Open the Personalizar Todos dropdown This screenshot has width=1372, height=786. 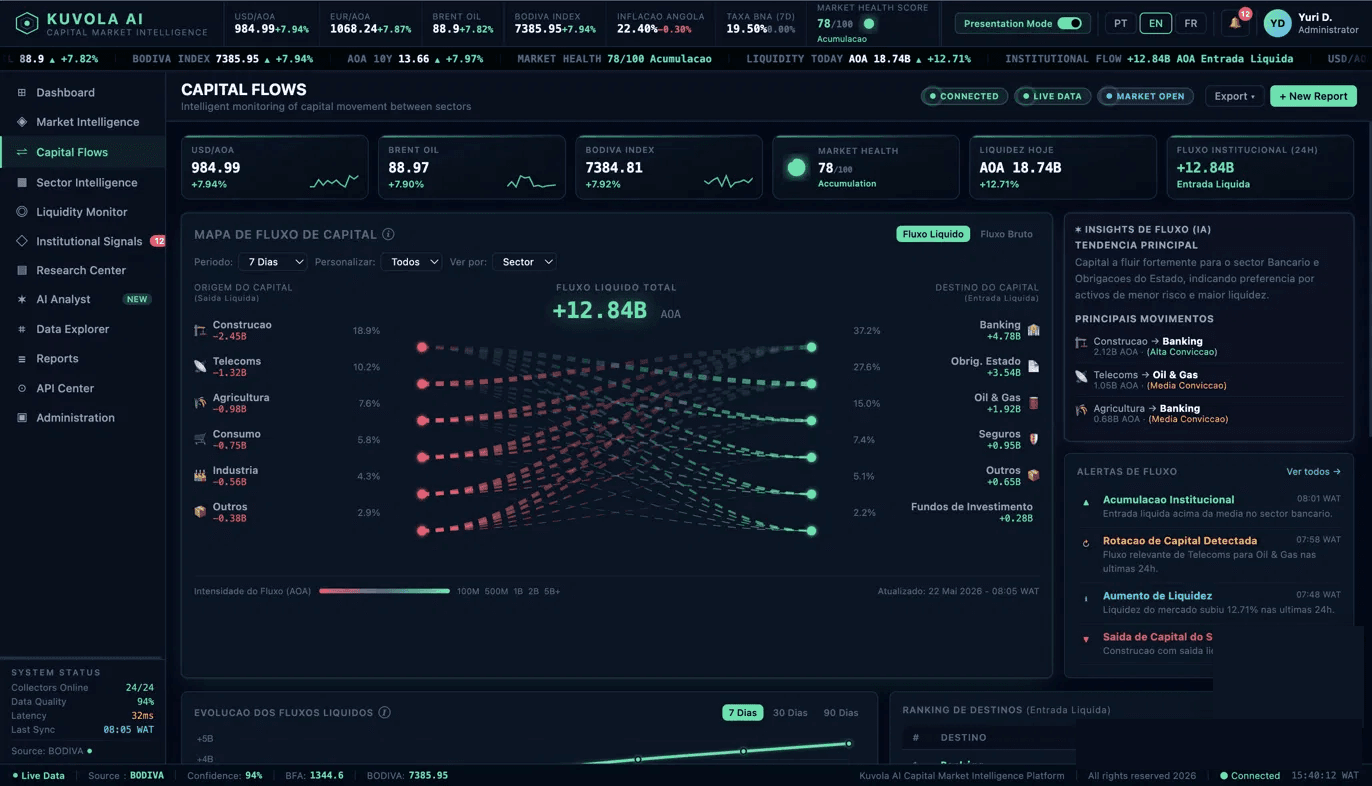pos(411,262)
